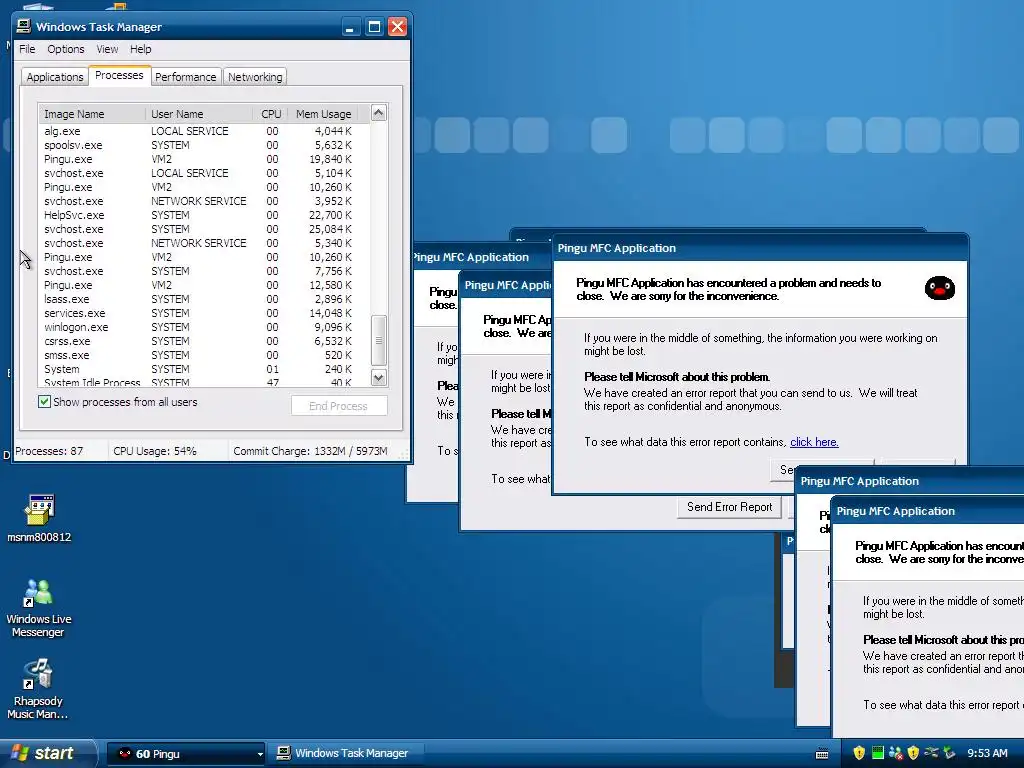Image resolution: width=1024 pixels, height=768 pixels.
Task: Select the Windows Live Messenger desktop shortcut
Action: tap(39, 608)
